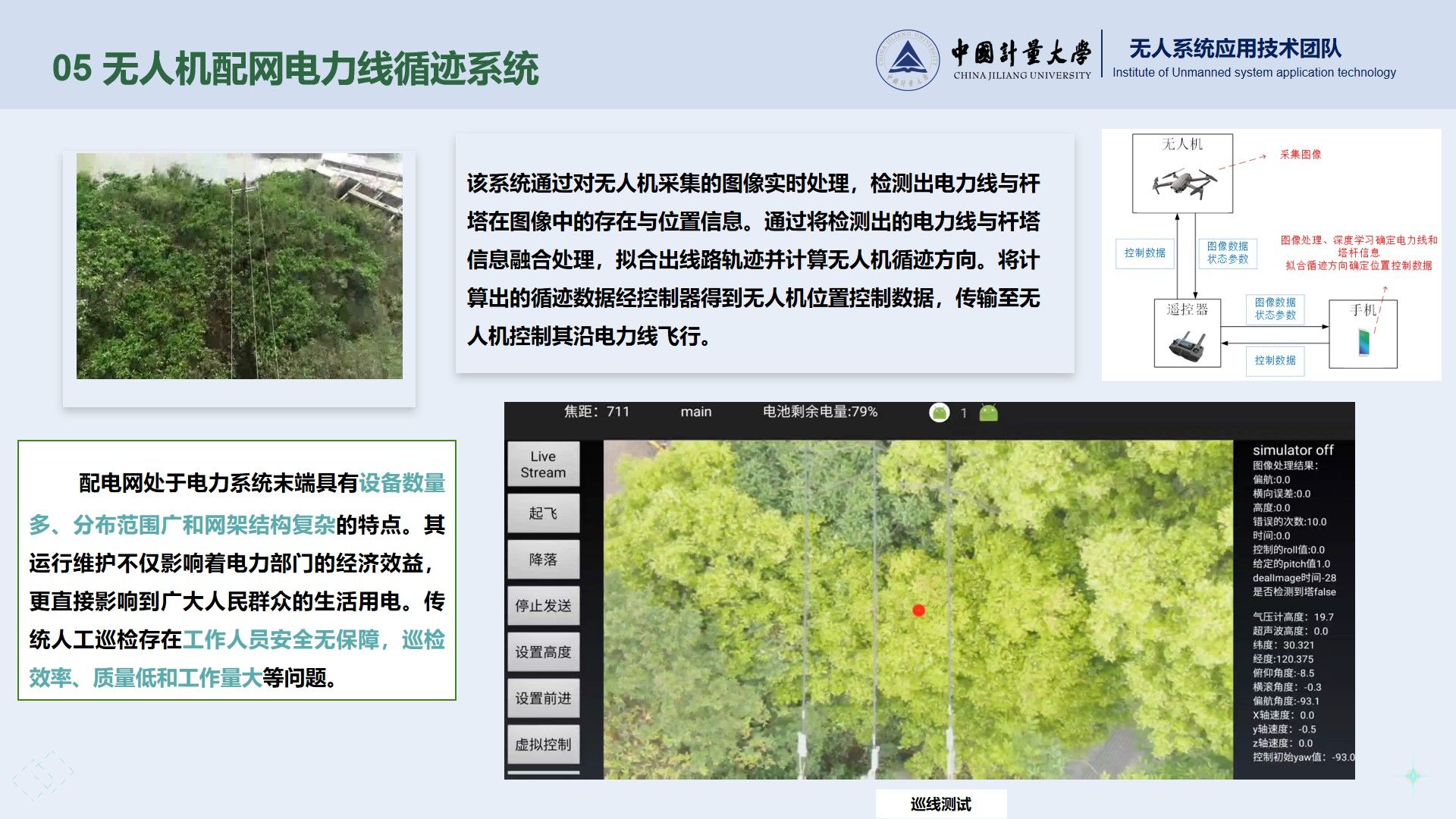Toggle the 停止发送 button
Viewport: 1456px width, 819px height.
click(543, 605)
